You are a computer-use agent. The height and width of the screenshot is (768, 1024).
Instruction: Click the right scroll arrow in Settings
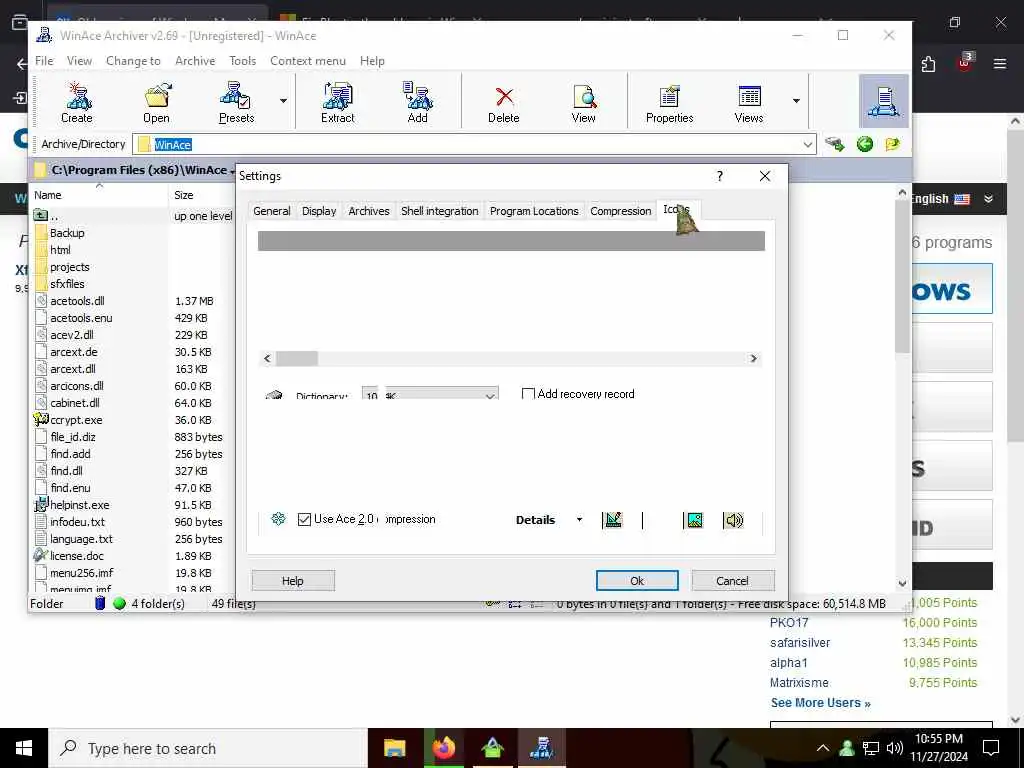pyautogui.click(x=754, y=359)
